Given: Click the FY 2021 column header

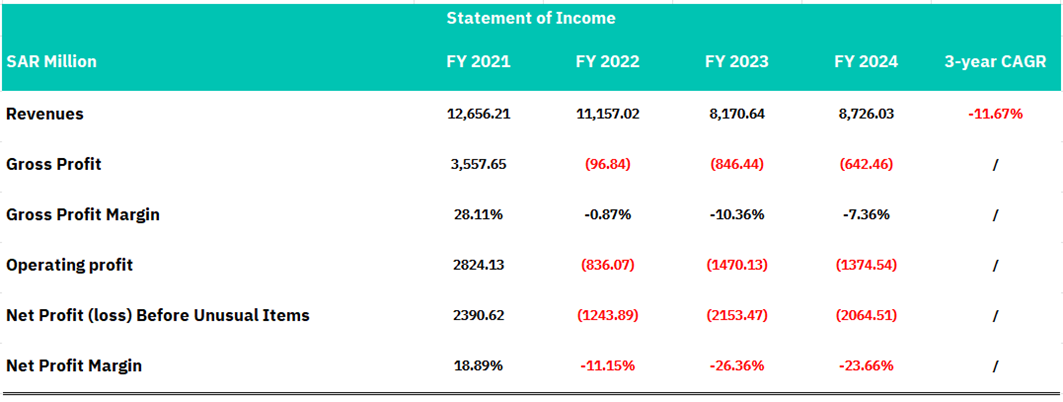Looking at the screenshot, I should coord(478,62).
